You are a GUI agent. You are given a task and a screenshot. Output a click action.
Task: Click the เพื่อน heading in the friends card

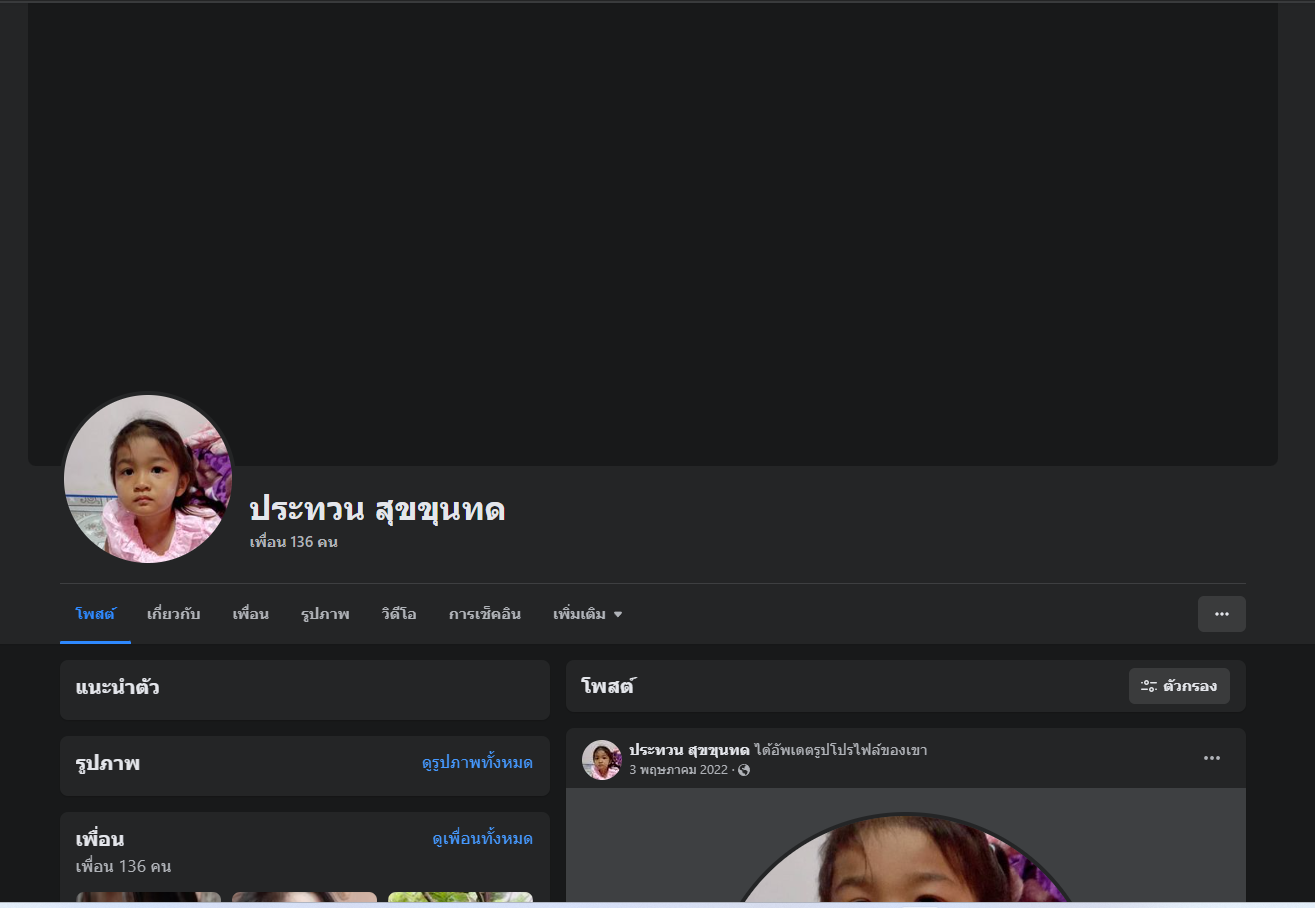click(99, 838)
